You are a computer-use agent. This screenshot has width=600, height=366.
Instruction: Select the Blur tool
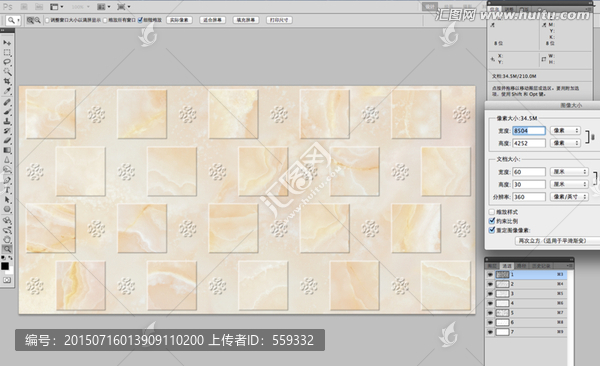coord(7,160)
